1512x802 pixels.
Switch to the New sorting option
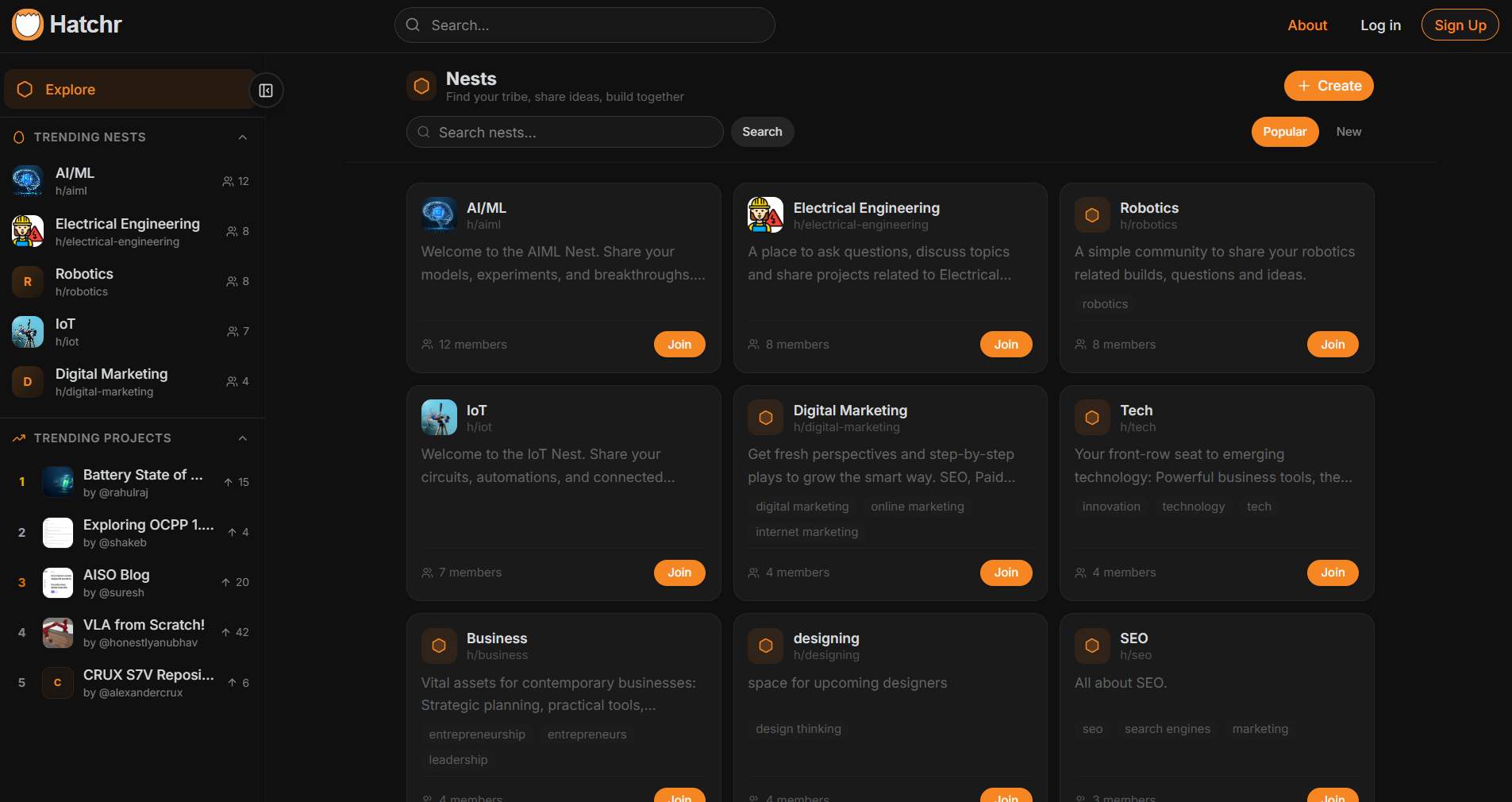click(1348, 132)
